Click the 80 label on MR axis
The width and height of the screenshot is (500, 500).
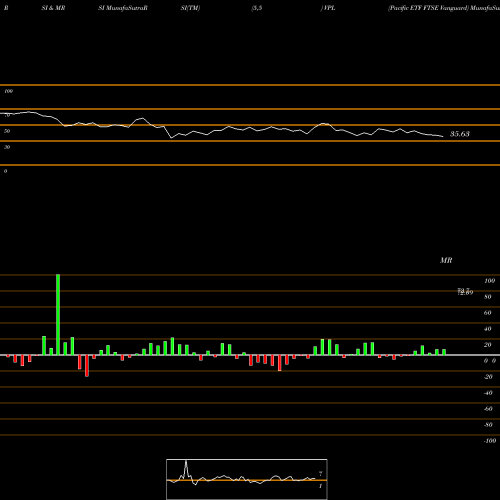(487, 297)
